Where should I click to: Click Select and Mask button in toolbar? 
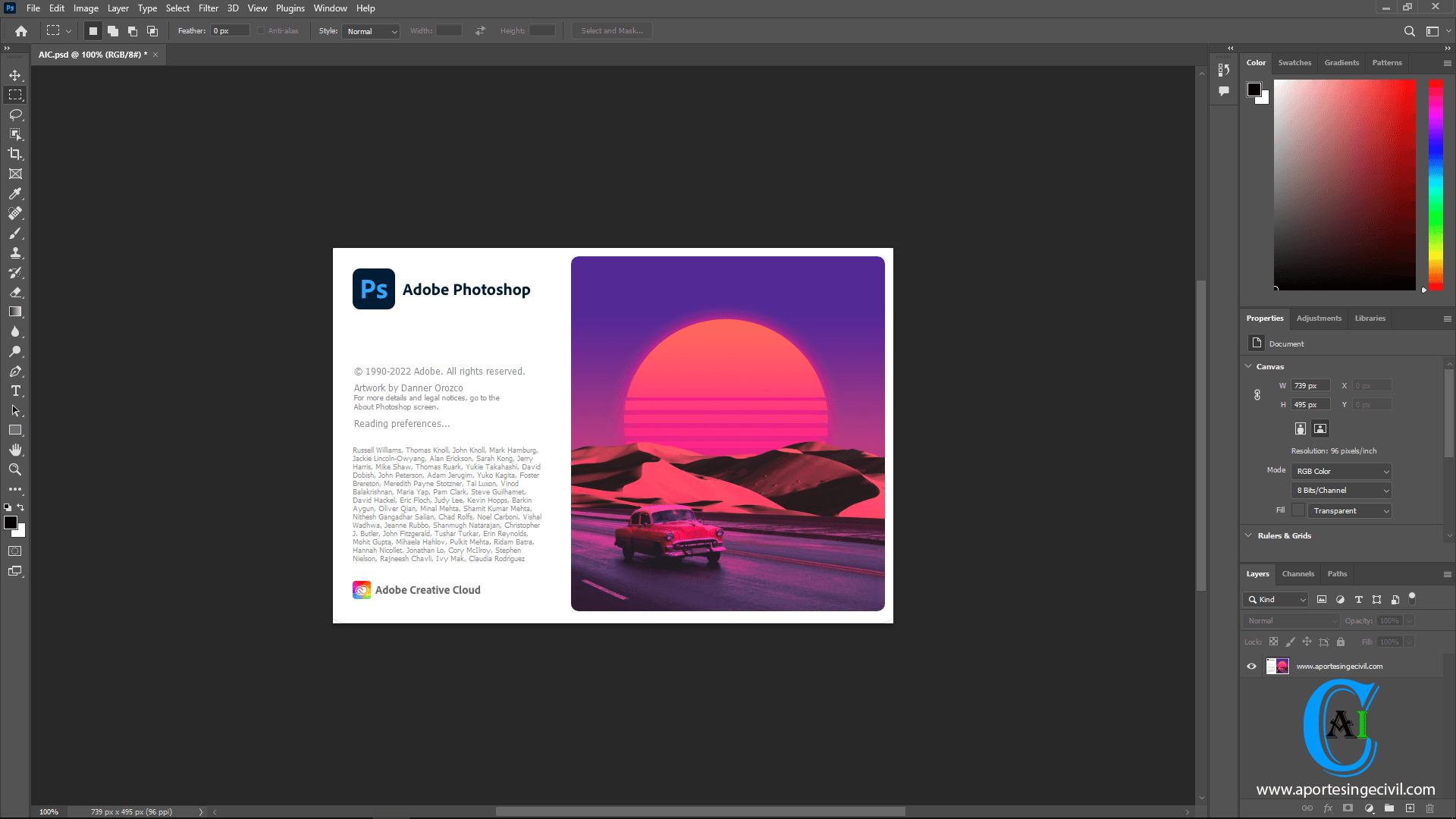pos(612,30)
